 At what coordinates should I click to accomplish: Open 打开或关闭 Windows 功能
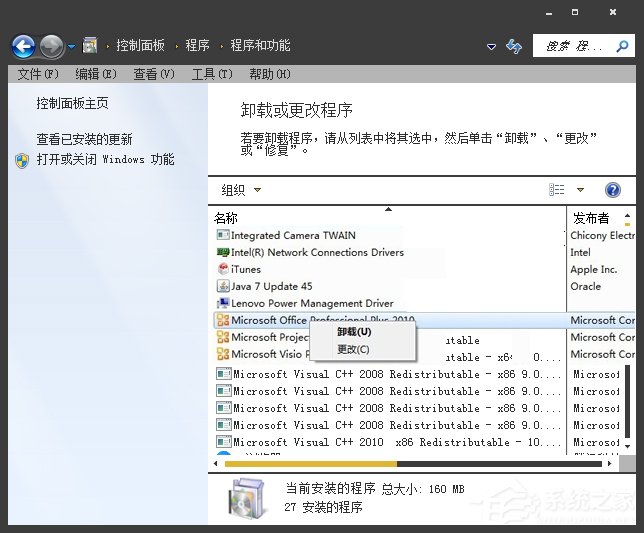point(106,159)
